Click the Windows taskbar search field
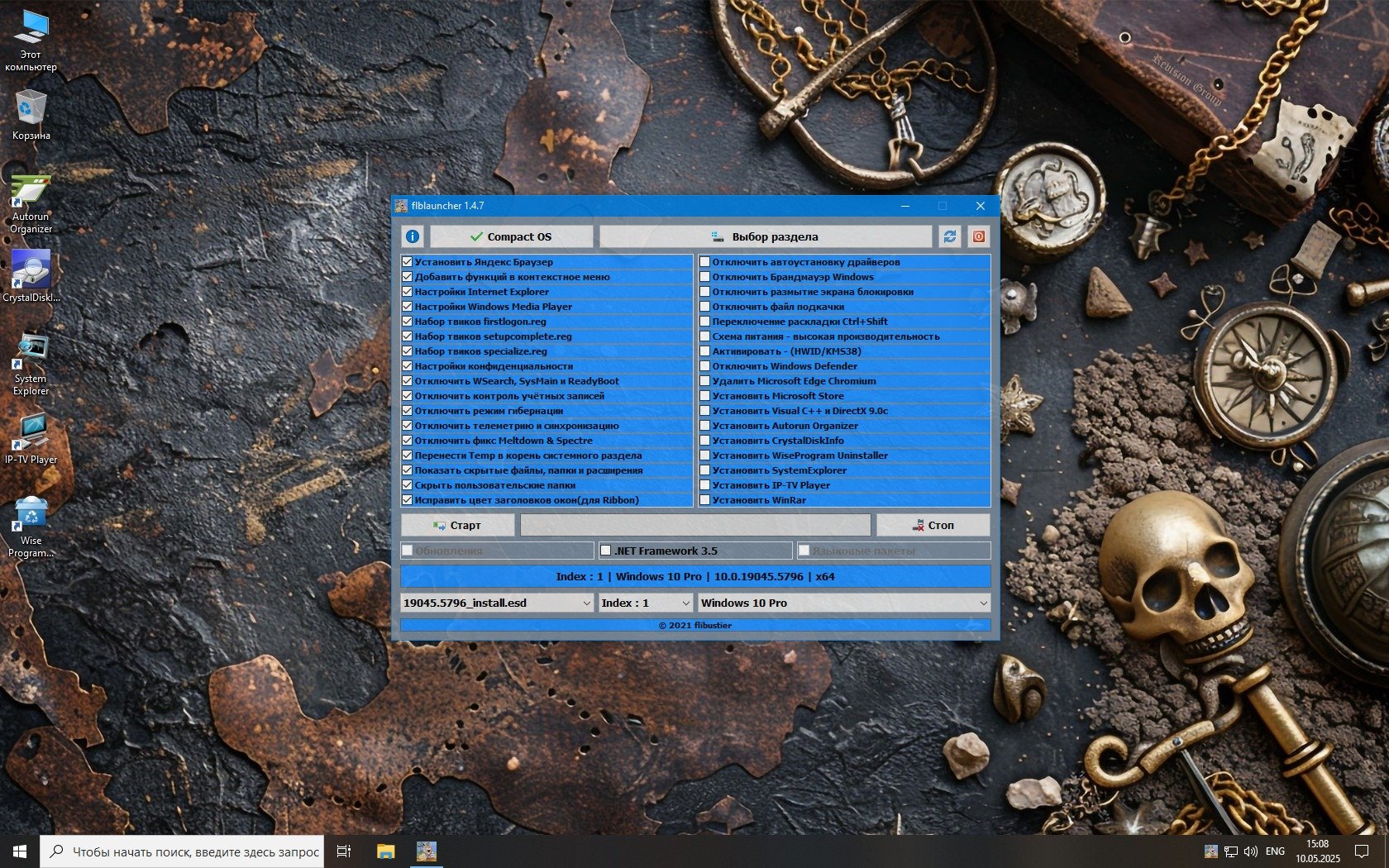Viewport: 1389px width, 868px height. (x=184, y=851)
